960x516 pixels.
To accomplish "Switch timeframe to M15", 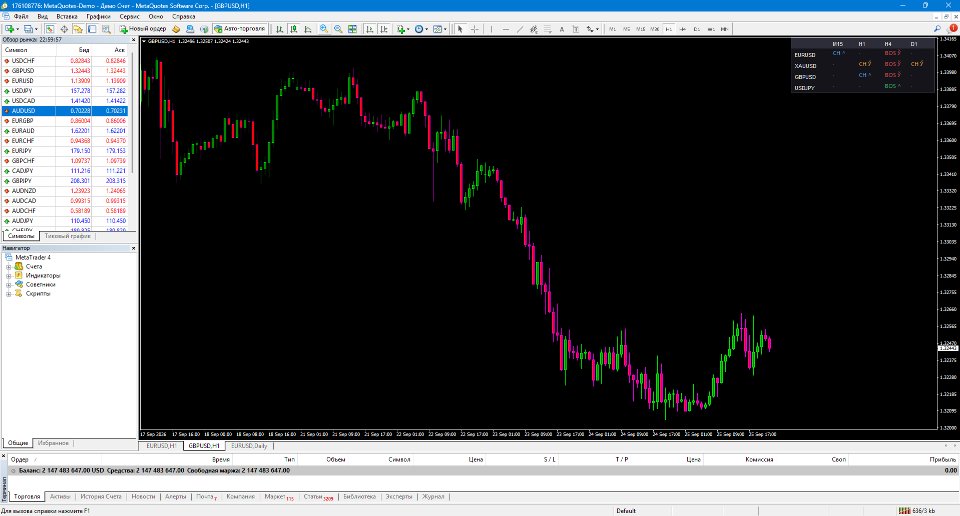I will click(x=640, y=29).
